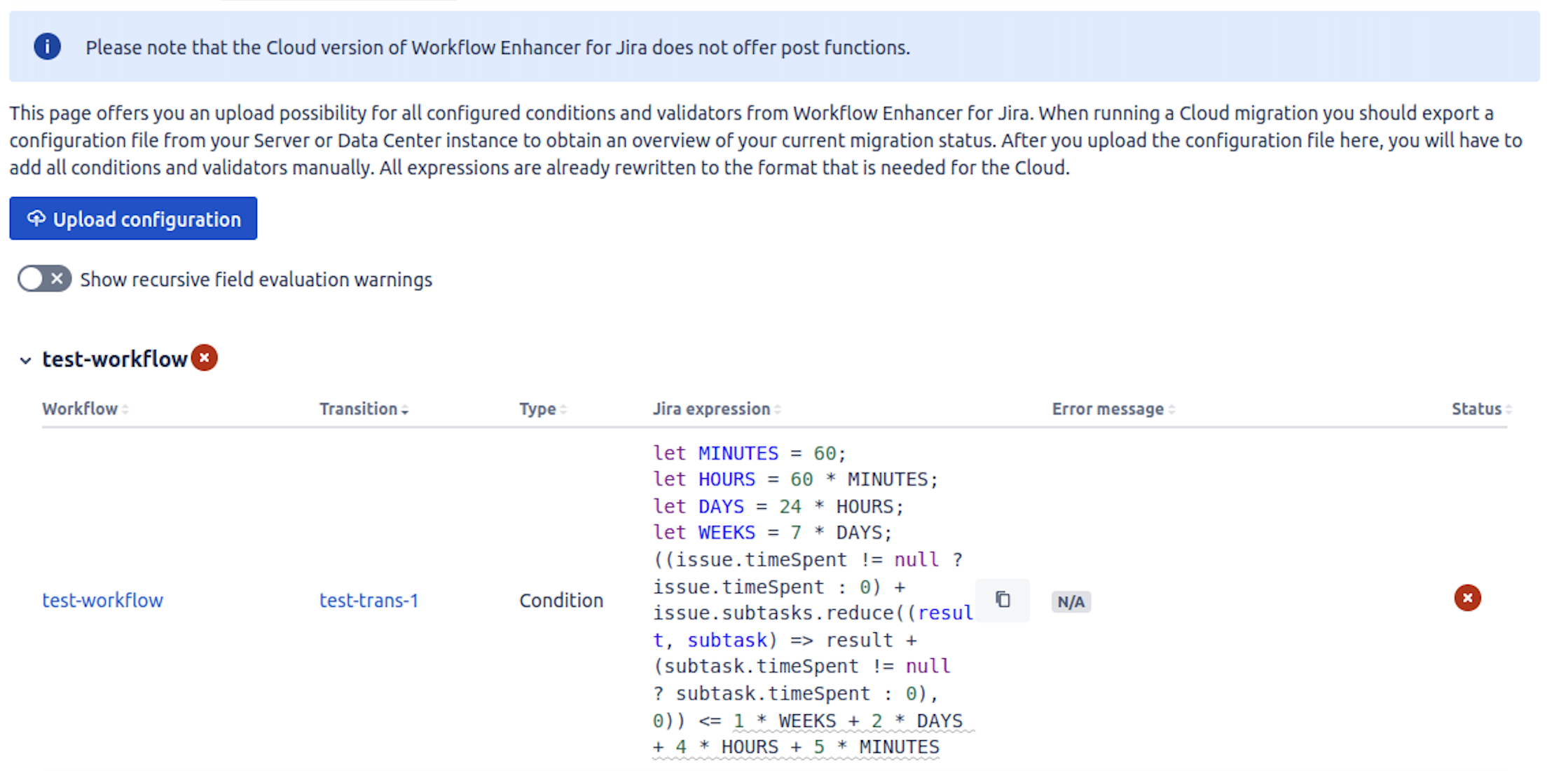Click the Upload configuration button

click(x=133, y=218)
